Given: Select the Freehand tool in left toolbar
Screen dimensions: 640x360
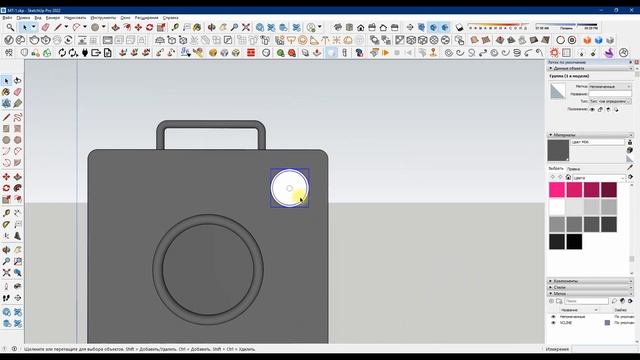Looking at the screenshot, I should coord(18,118).
